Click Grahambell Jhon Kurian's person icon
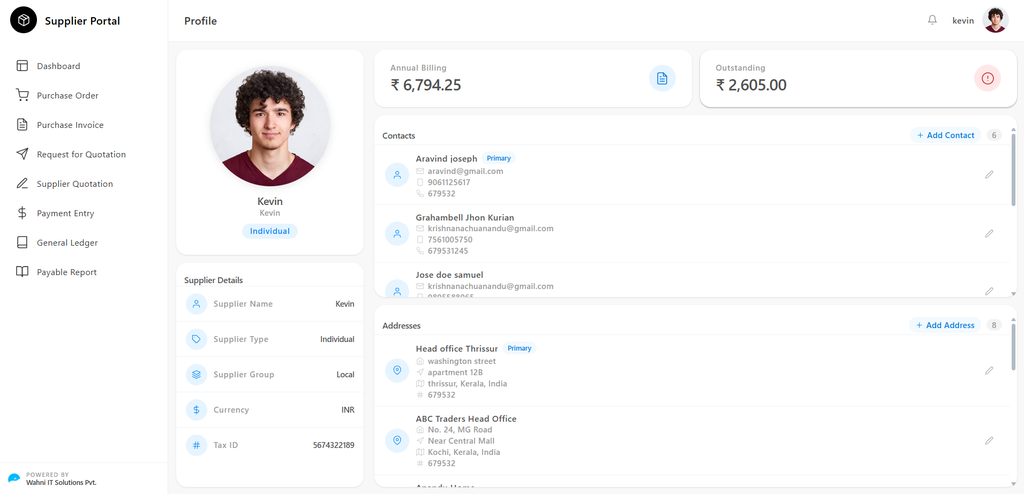This screenshot has height=494, width=1024. pyautogui.click(x=397, y=234)
